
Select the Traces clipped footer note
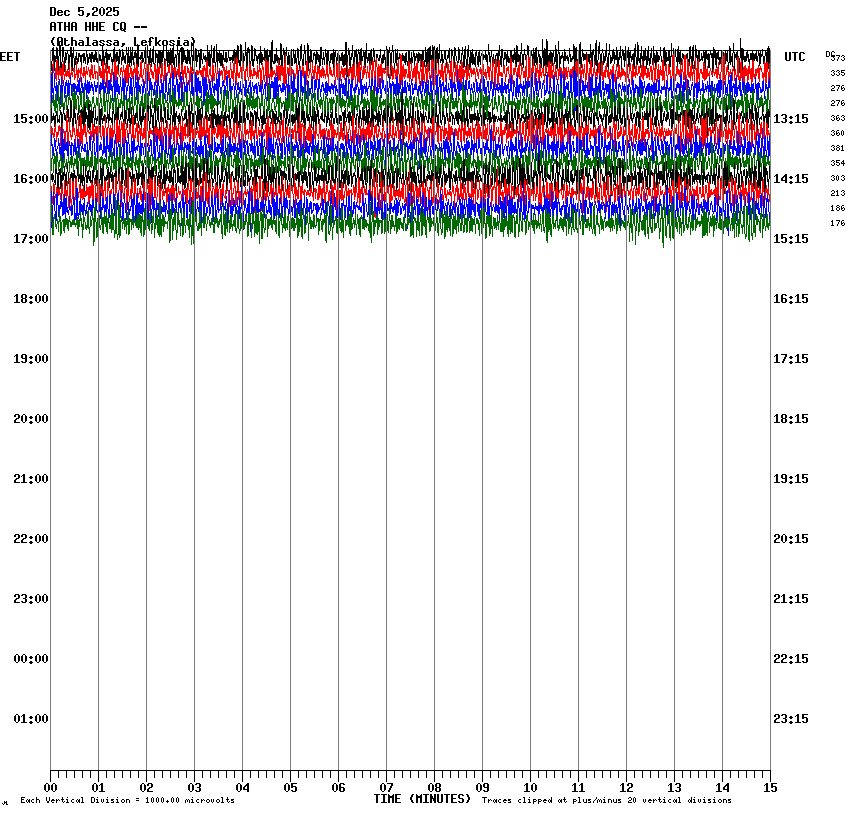coord(606,801)
